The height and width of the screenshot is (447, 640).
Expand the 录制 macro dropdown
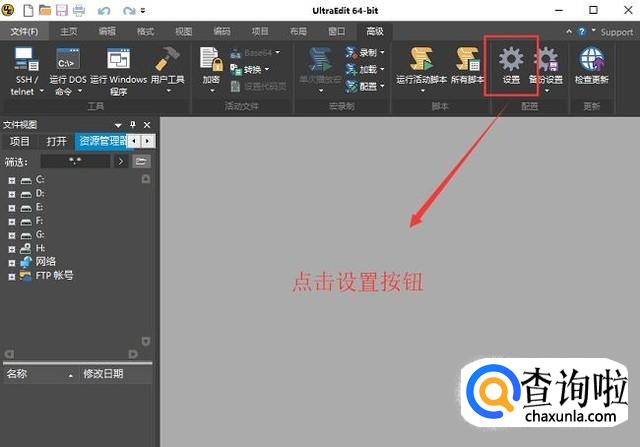[382, 52]
